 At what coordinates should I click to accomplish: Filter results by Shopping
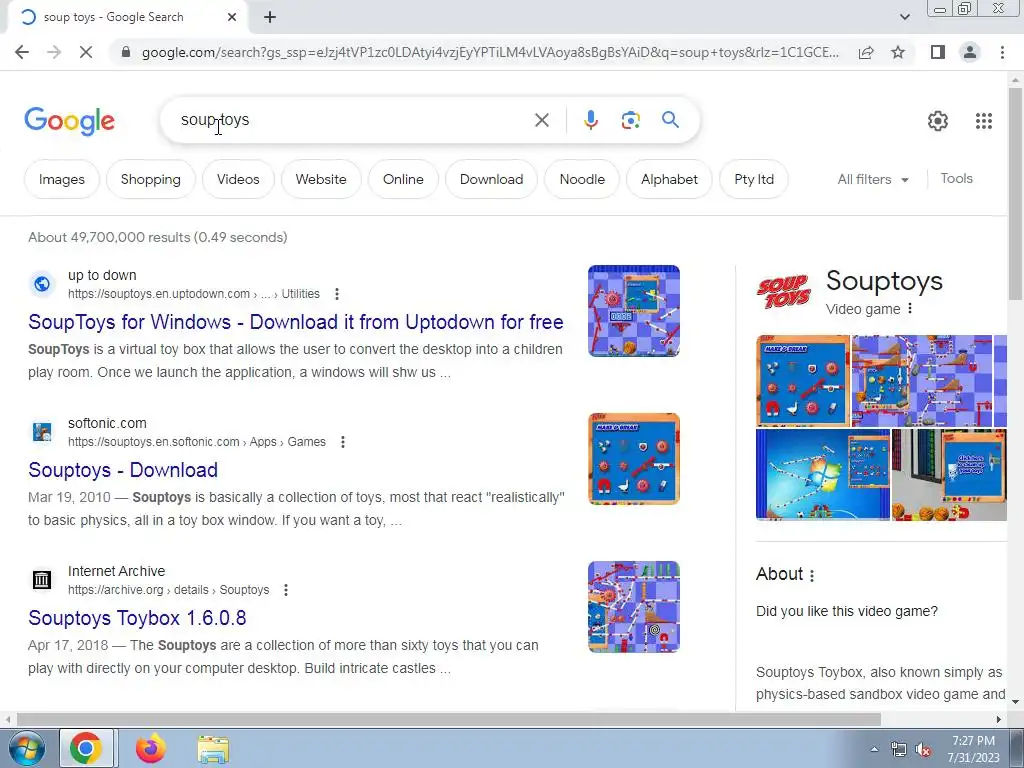[x=150, y=180]
